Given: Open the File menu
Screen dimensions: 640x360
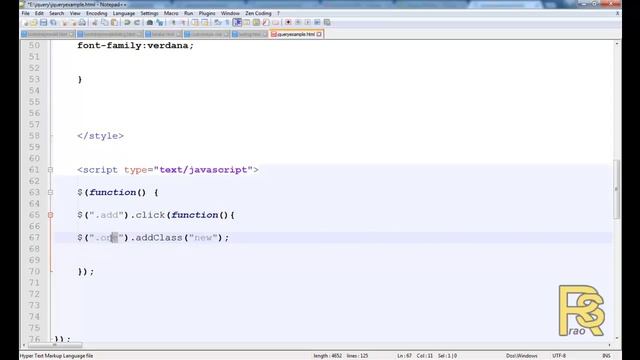Looking at the screenshot, I should [25, 13].
